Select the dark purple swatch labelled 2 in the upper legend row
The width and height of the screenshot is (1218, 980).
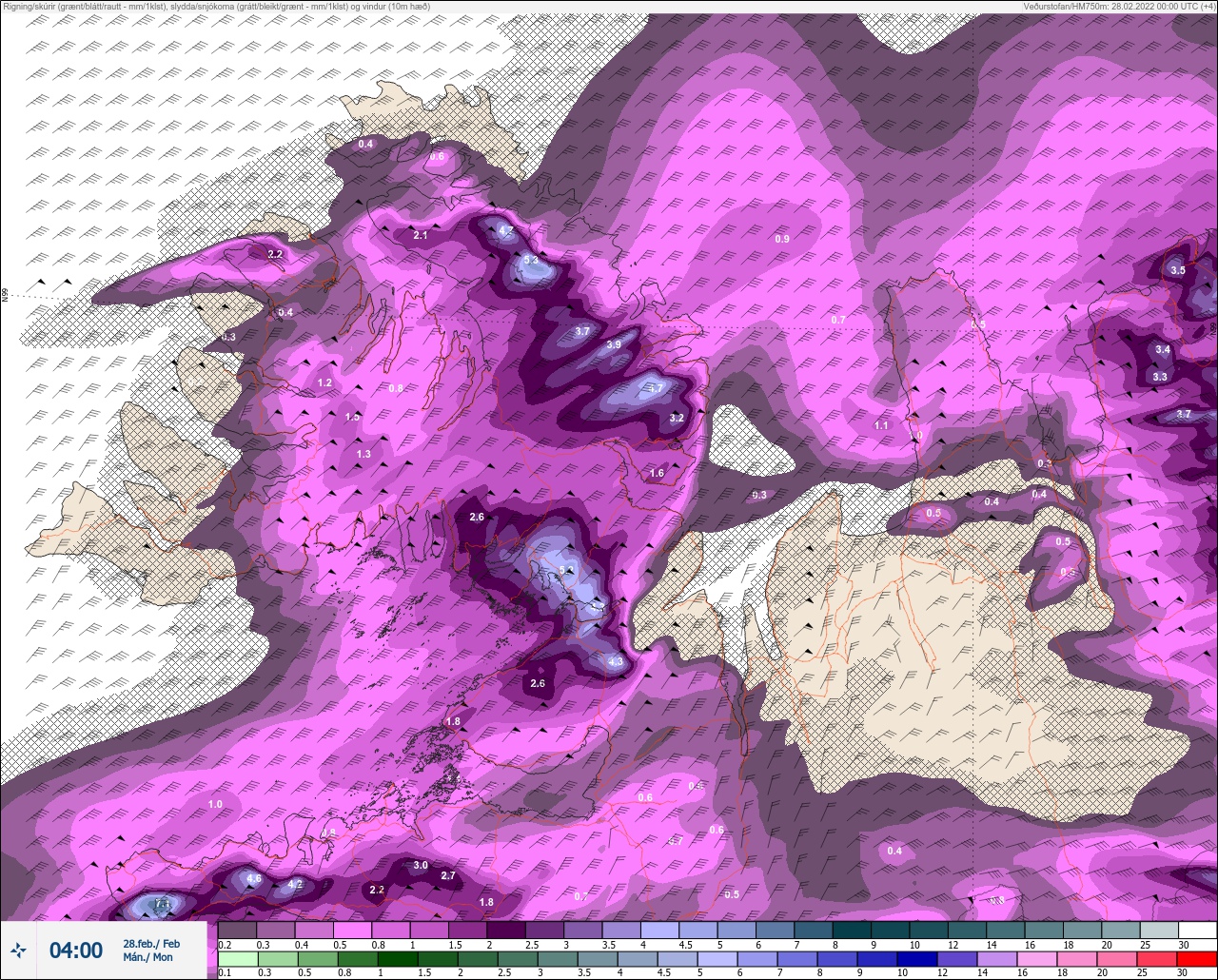pyautogui.click(x=505, y=931)
